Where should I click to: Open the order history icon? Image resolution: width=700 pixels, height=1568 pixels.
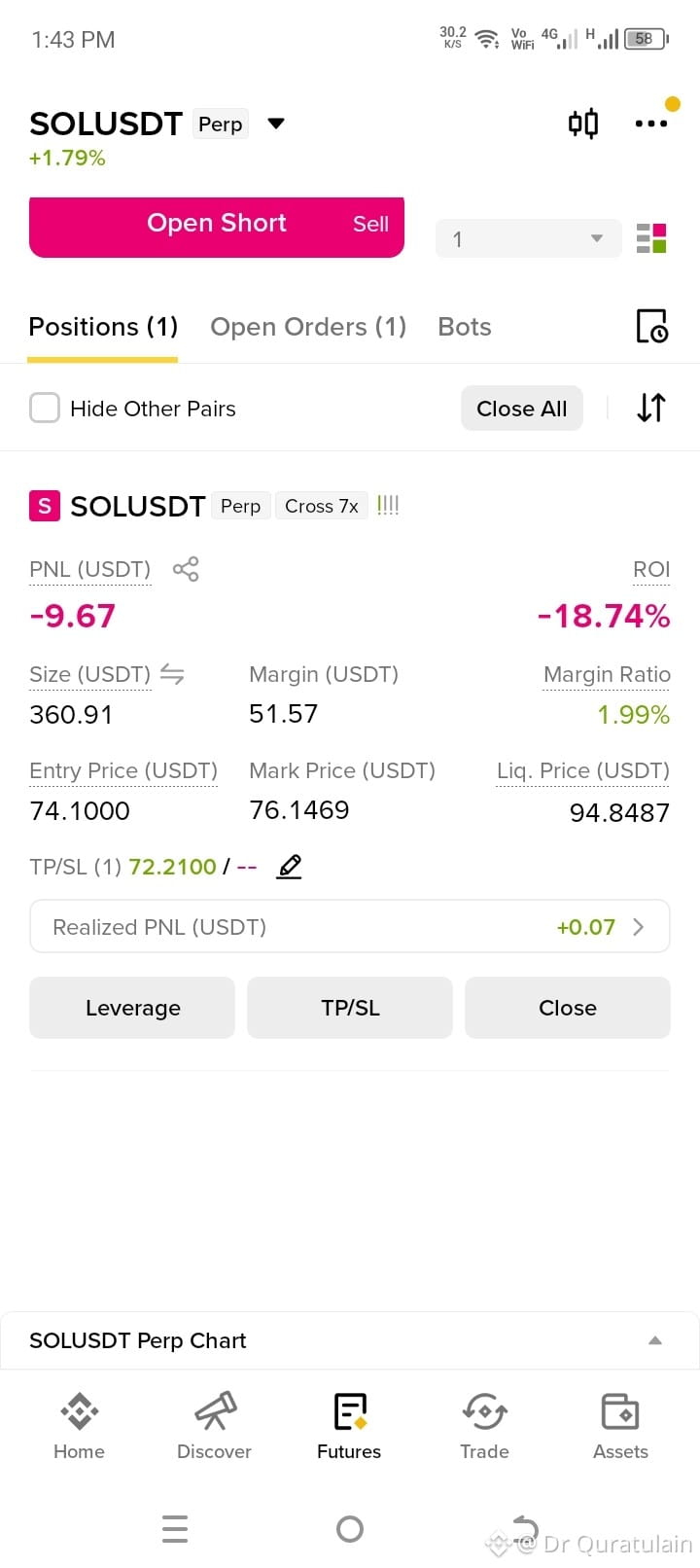point(651,327)
